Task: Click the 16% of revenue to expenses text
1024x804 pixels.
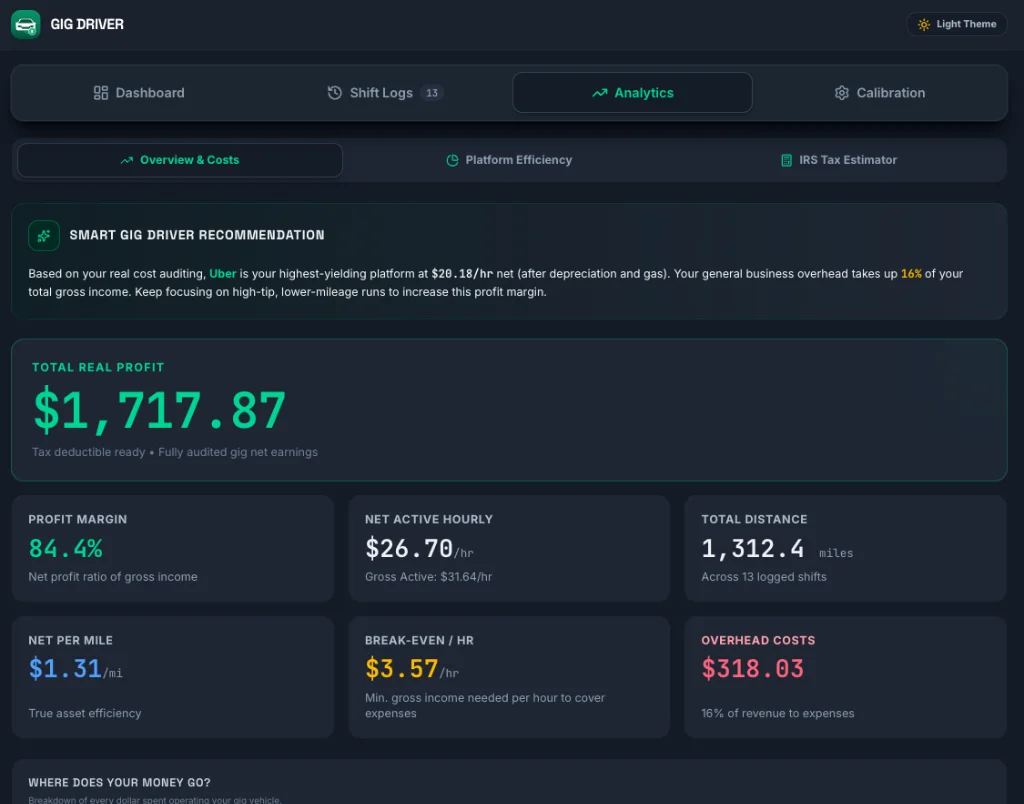Action: (777, 713)
